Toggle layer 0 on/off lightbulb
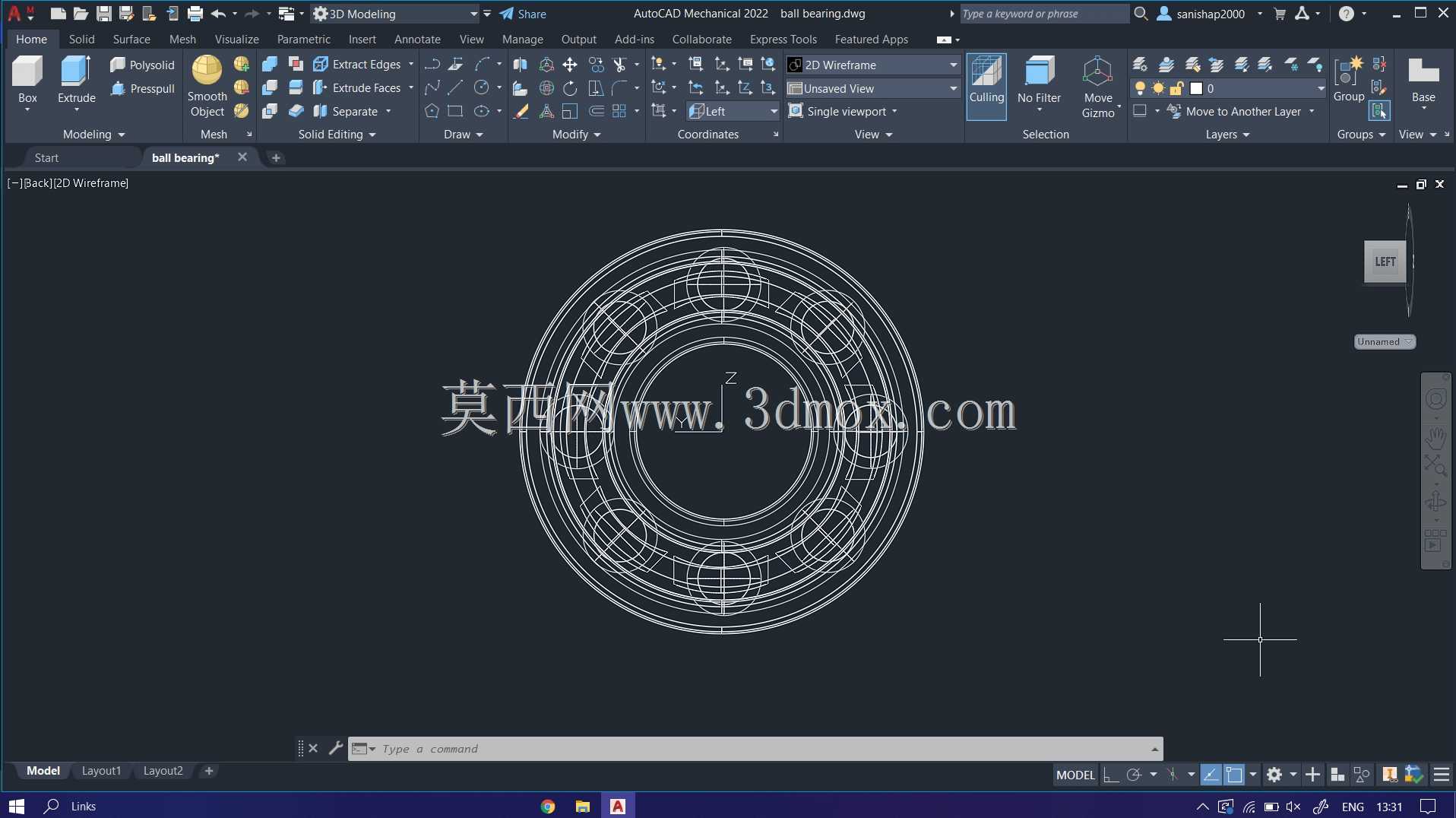This screenshot has height=818, width=1456. pyautogui.click(x=1139, y=88)
